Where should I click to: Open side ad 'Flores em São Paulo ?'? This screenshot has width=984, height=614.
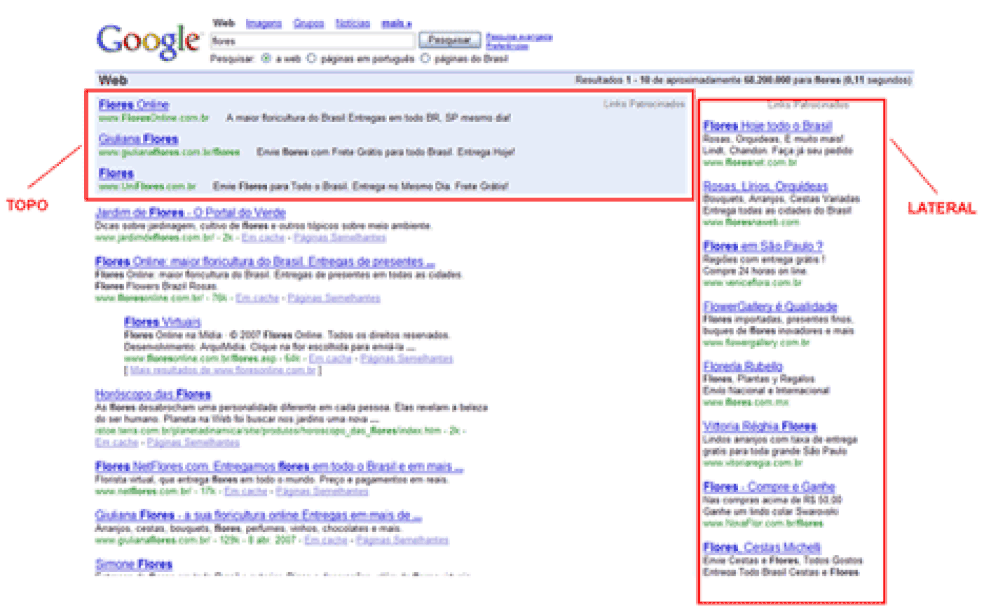(763, 246)
